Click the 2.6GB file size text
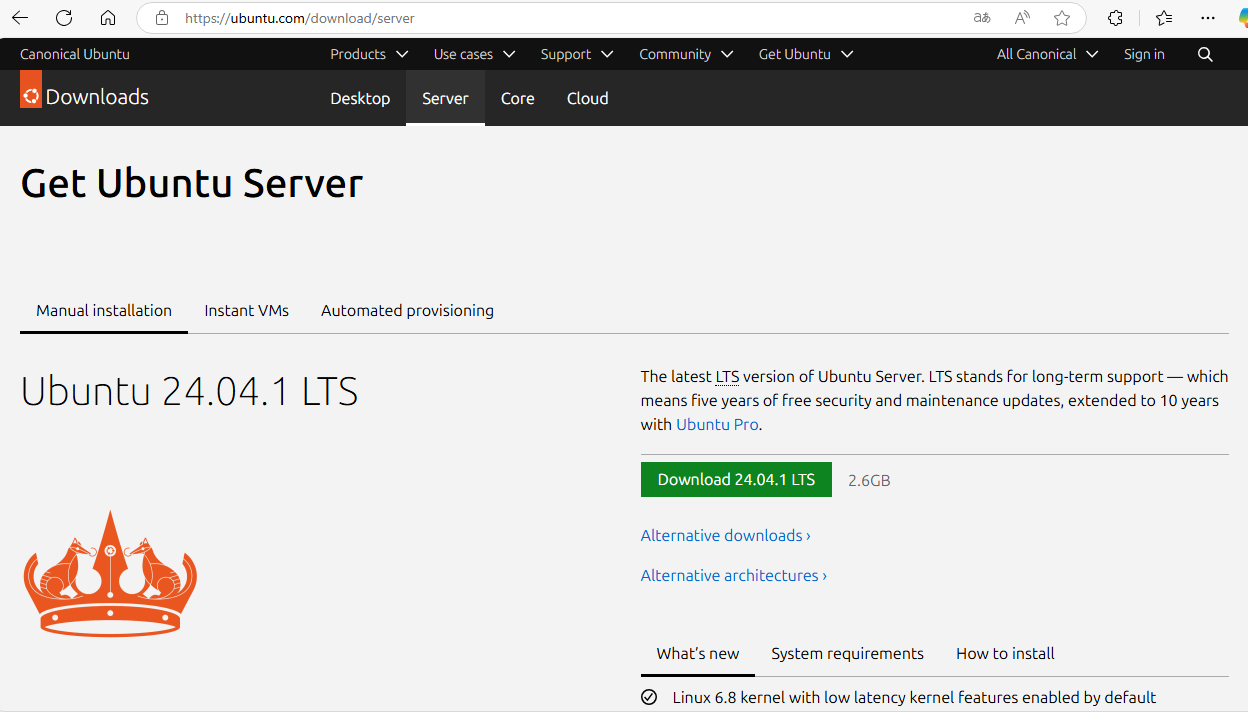The height and width of the screenshot is (712, 1248). 869,480
